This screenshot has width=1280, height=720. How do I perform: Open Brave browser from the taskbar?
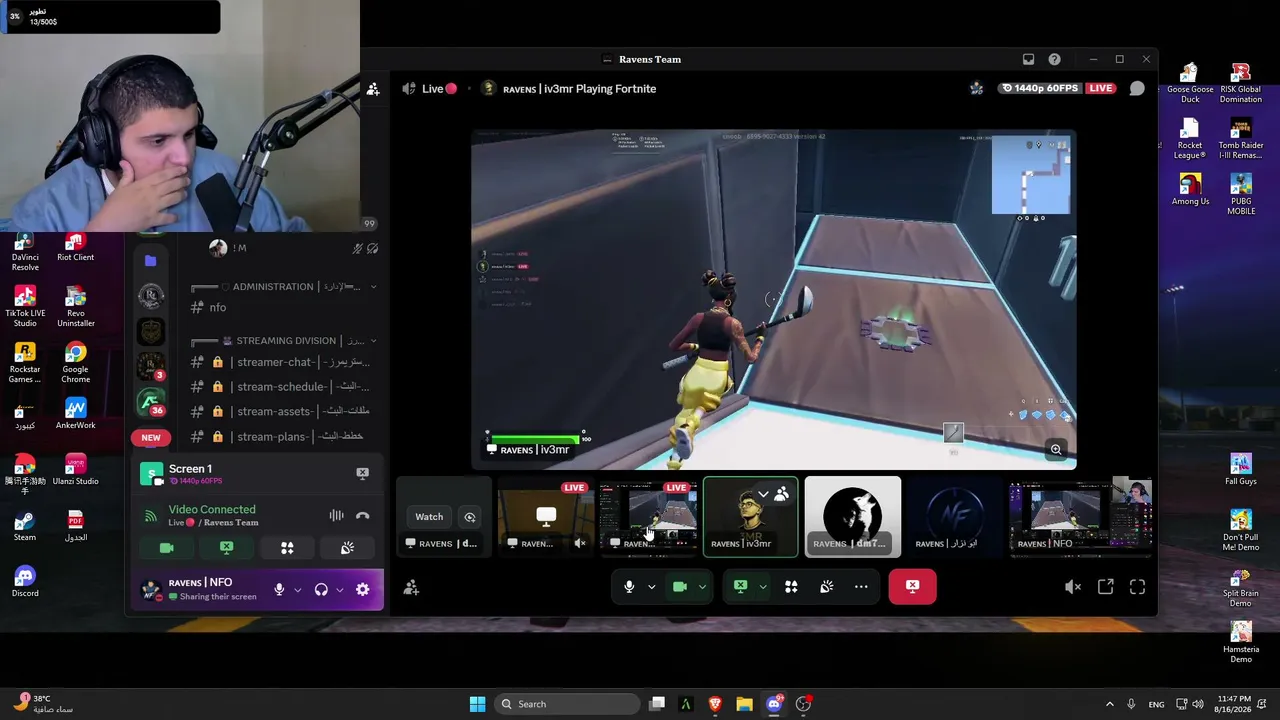tap(715, 704)
